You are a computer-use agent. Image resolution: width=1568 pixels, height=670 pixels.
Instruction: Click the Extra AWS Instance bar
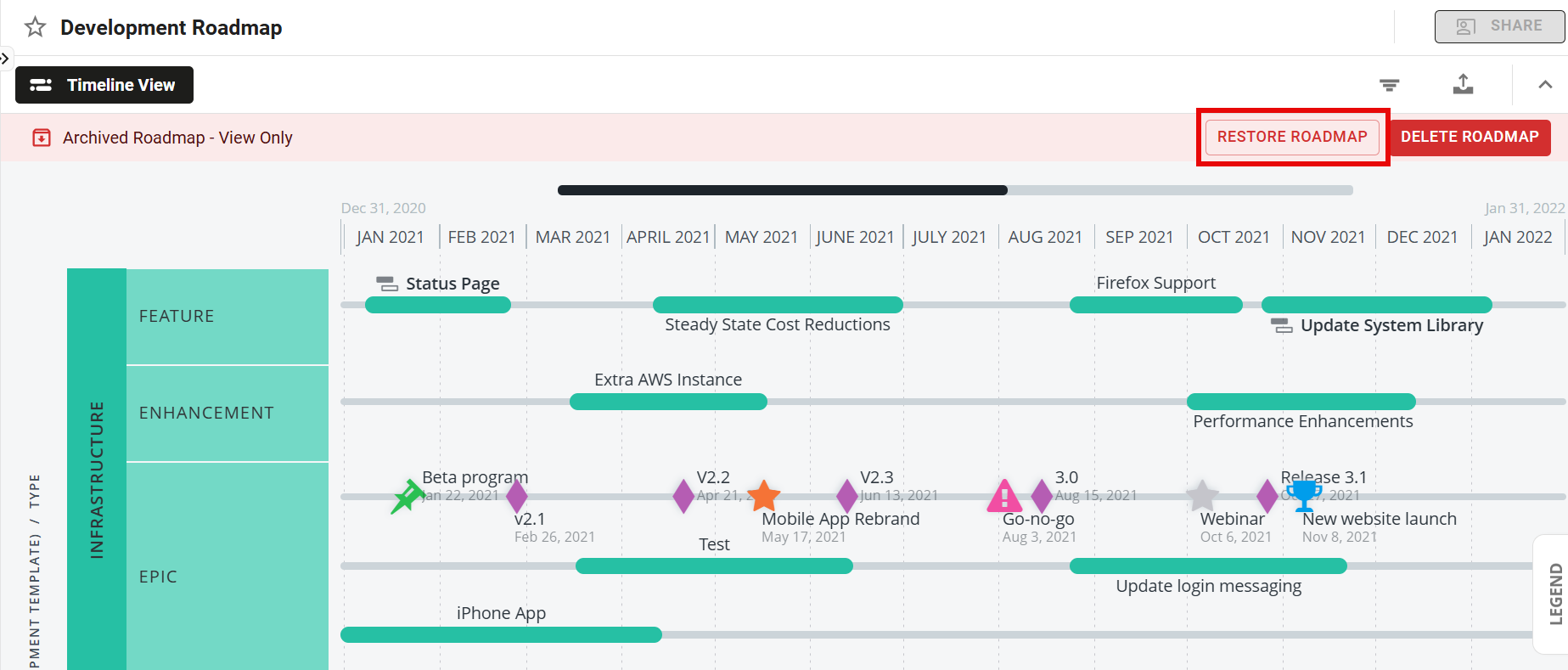668,402
